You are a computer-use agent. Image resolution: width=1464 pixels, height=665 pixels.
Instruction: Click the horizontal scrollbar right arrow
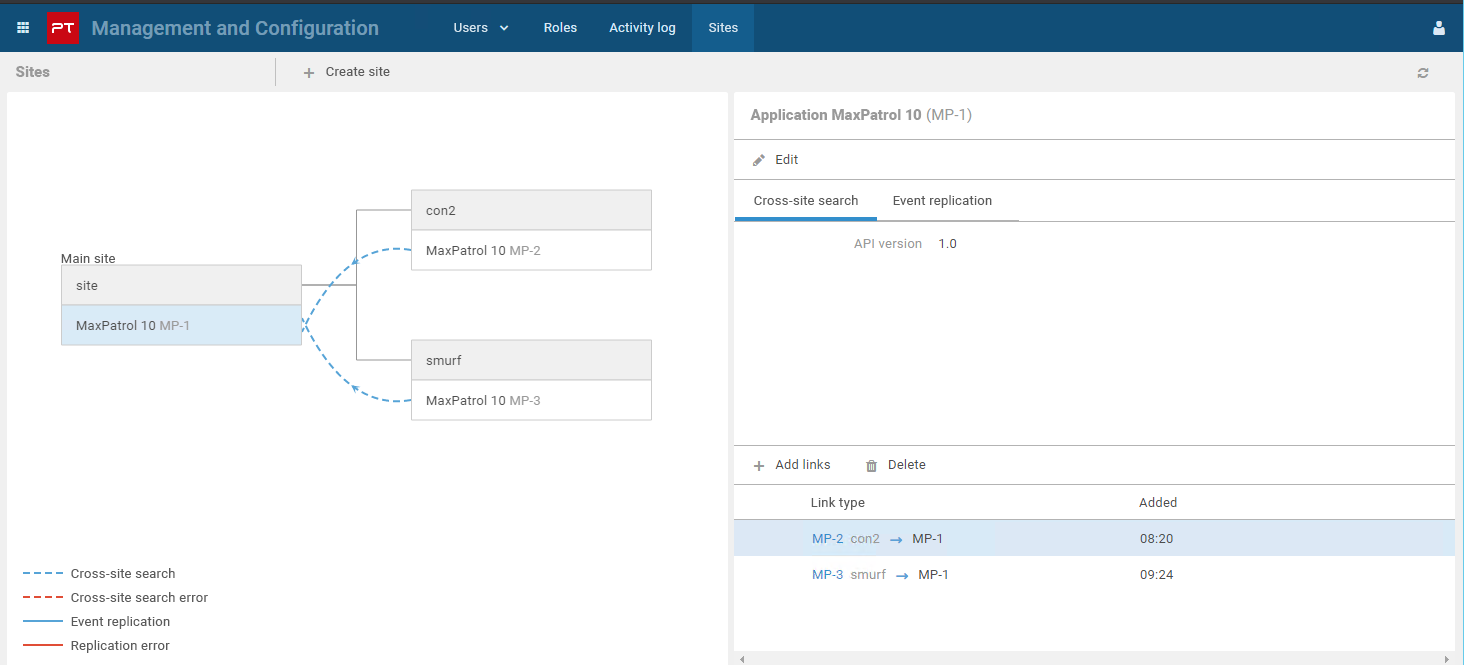pos(1448,659)
